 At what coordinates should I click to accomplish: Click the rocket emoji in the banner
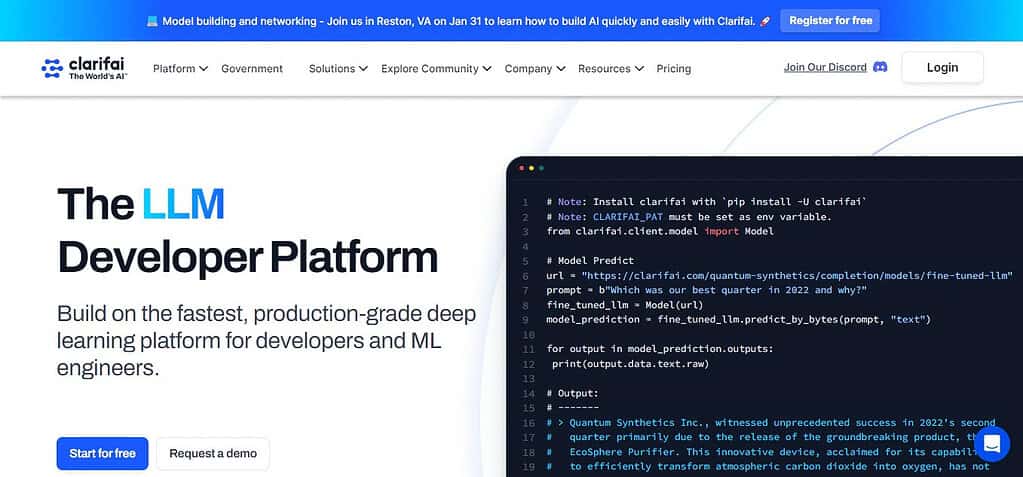(x=765, y=21)
